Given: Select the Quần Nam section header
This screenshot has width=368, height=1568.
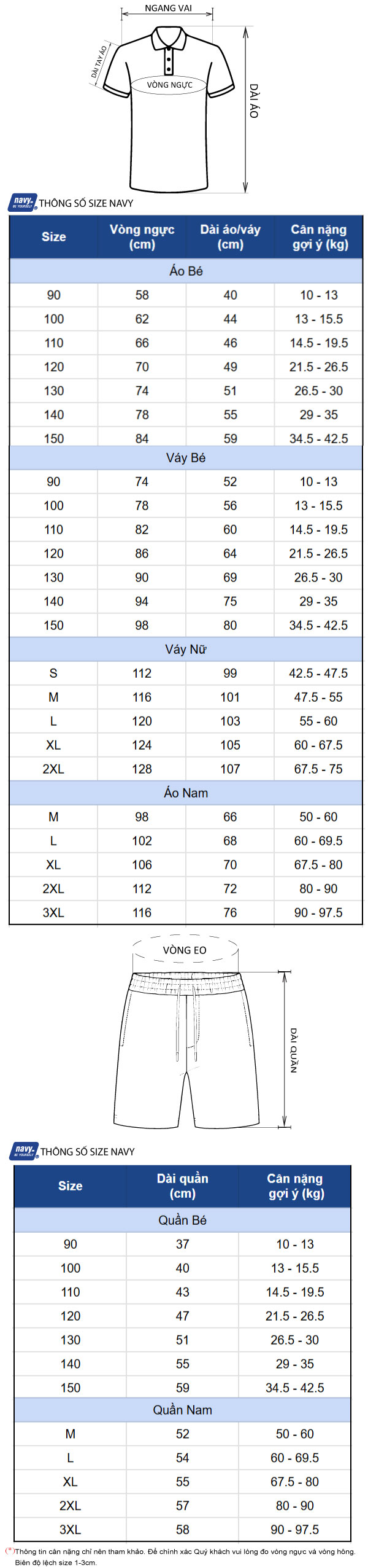Looking at the screenshot, I should [x=182, y=1410].
